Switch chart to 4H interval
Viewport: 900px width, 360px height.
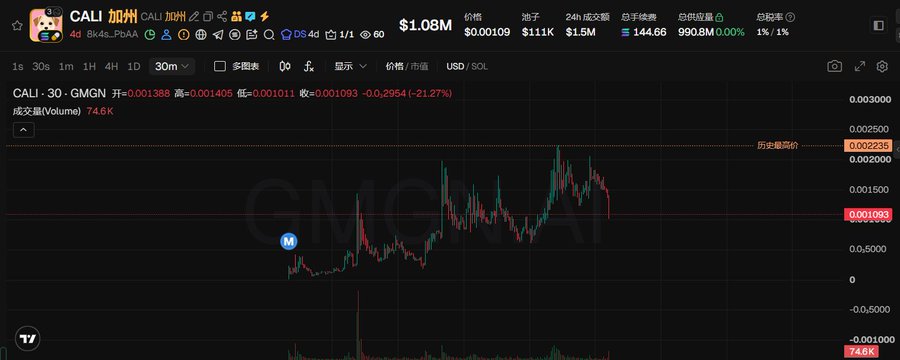tap(111, 67)
